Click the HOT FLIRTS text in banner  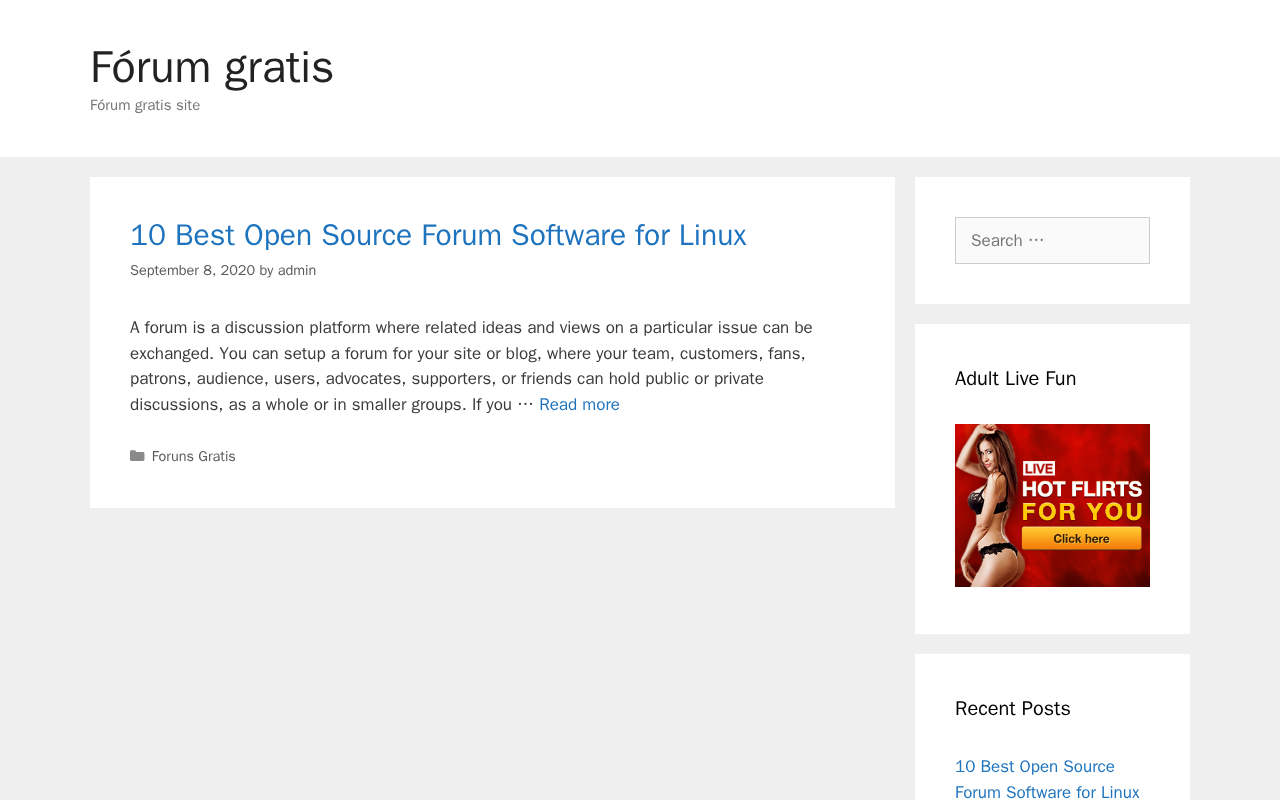click(x=1082, y=488)
